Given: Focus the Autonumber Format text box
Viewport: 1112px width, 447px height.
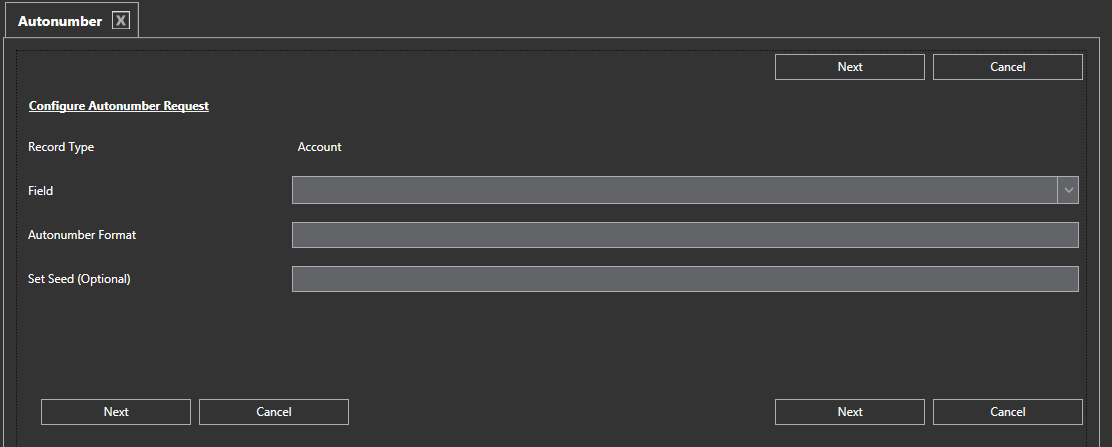Looking at the screenshot, I should [x=684, y=235].
